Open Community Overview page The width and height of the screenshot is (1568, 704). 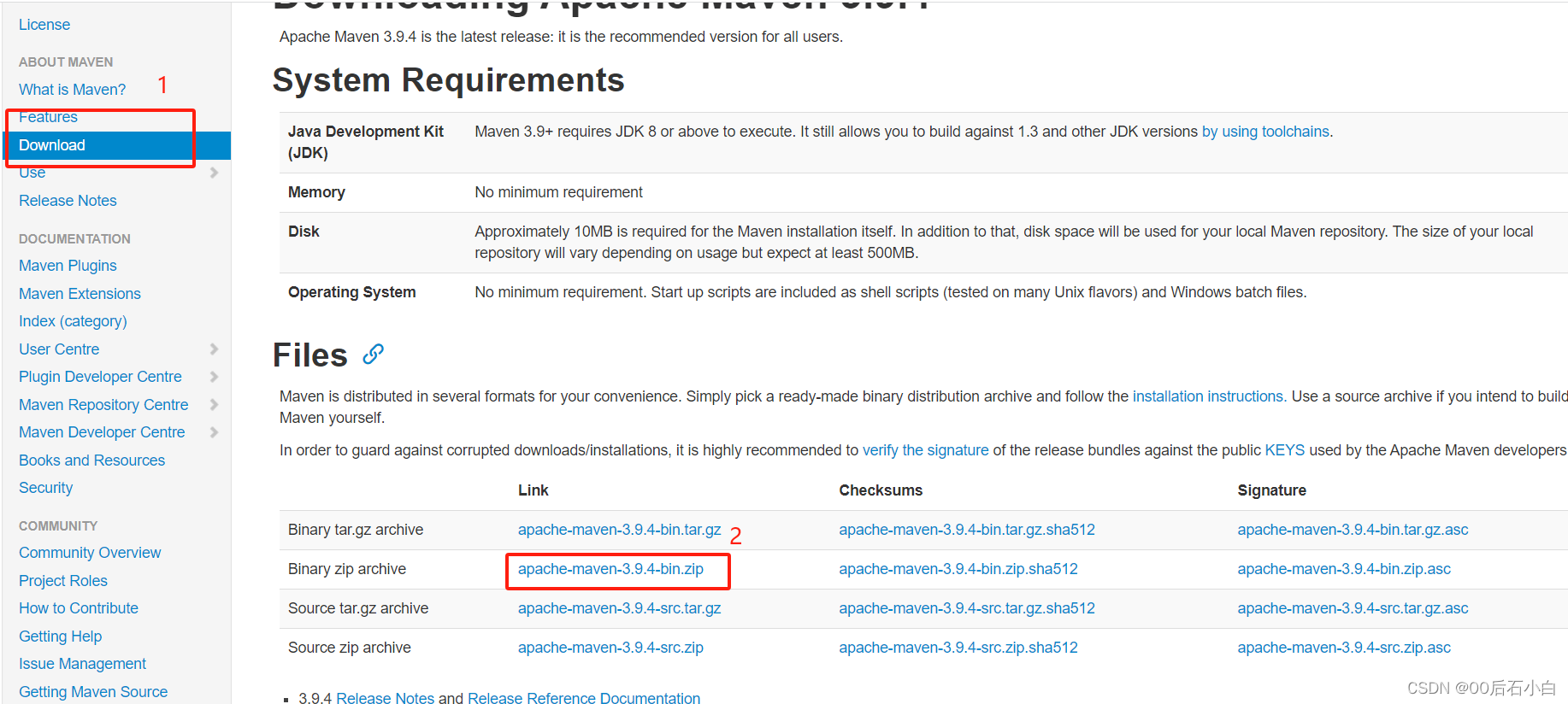pyautogui.click(x=90, y=553)
